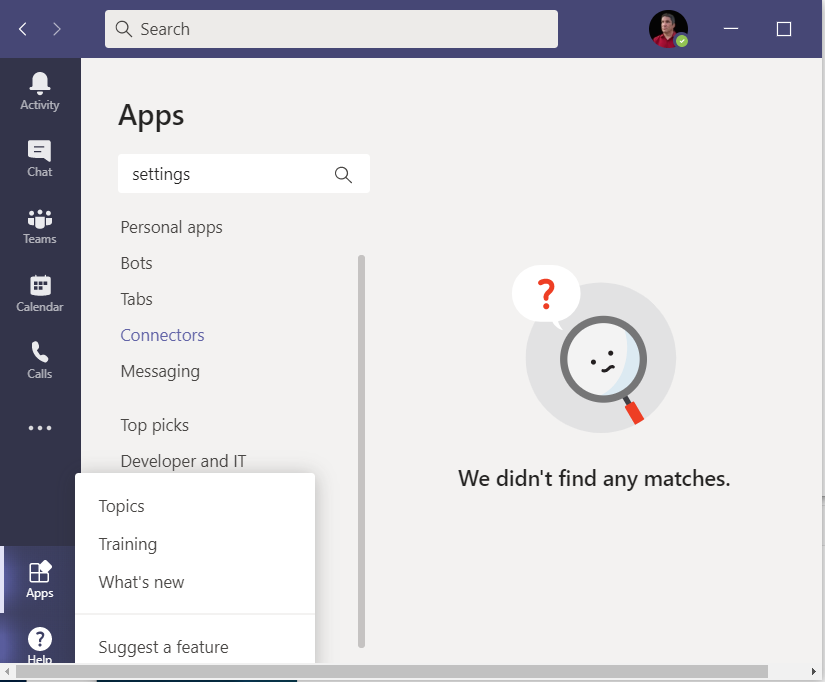
Task: Navigate forward with the right arrow
Action: pyautogui.click(x=57, y=29)
